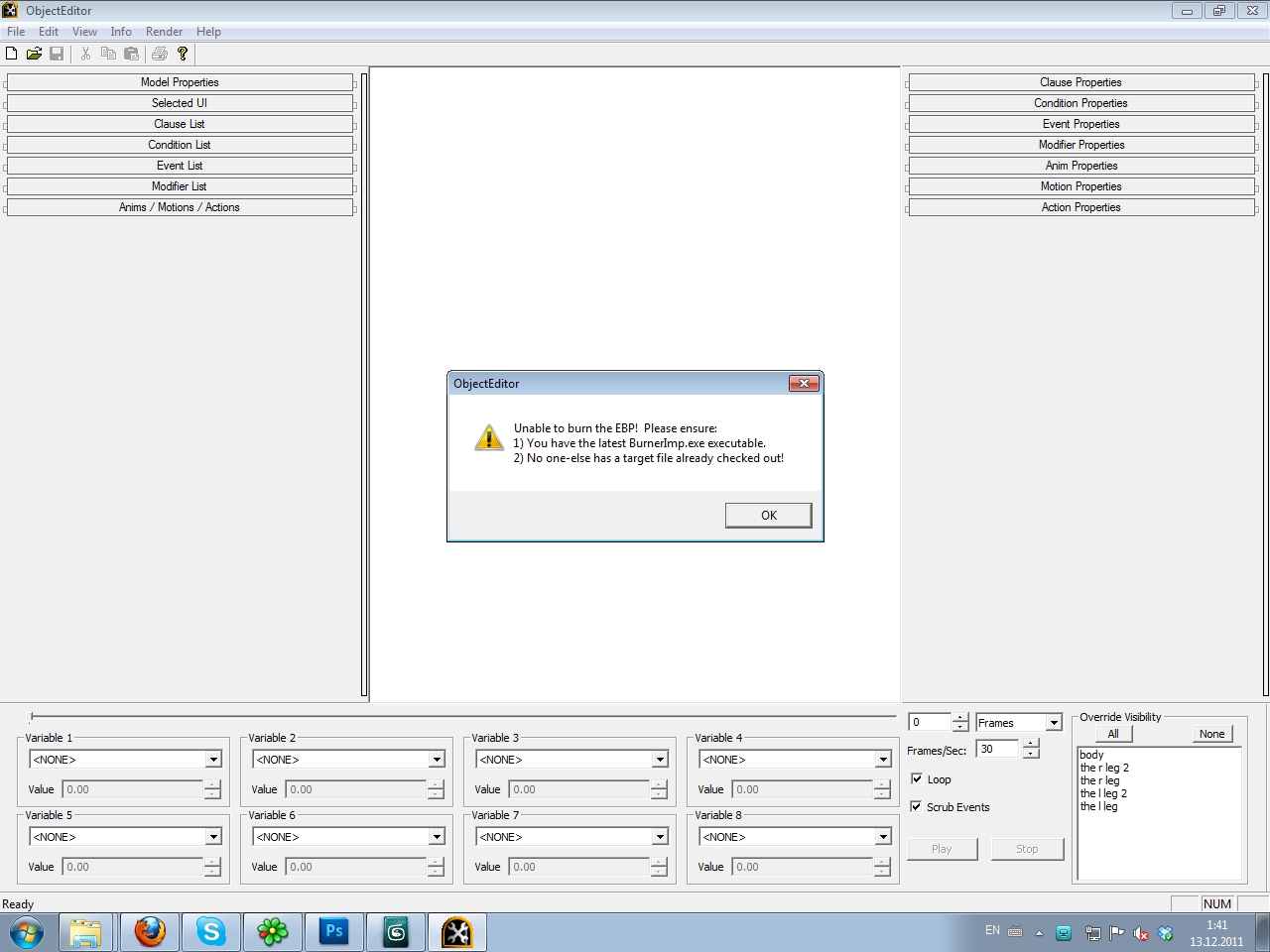Click the animation timeline slider track
Screen dimensions: 1270x952
463,716
